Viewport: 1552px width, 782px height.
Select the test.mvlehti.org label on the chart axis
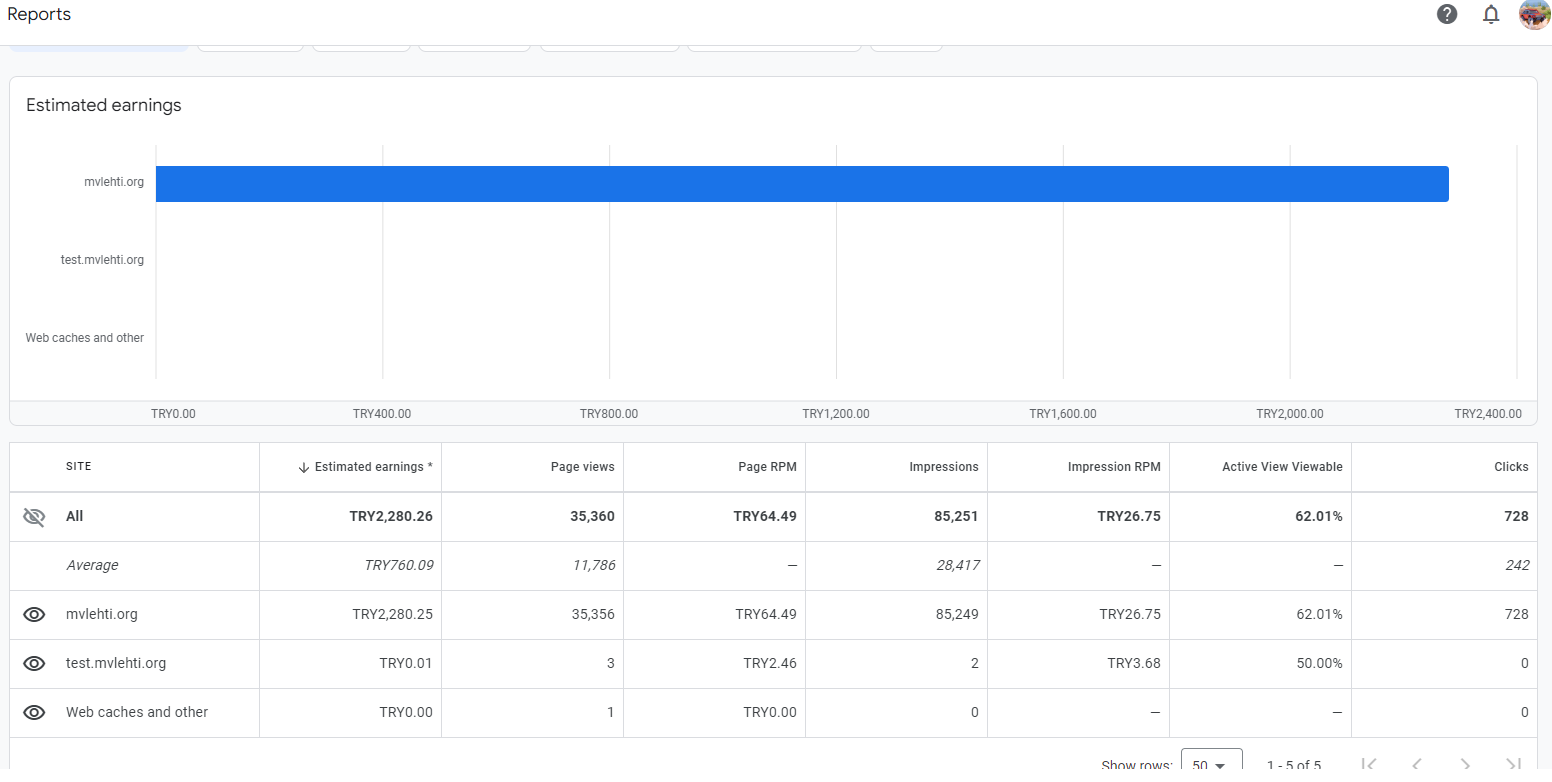102,260
